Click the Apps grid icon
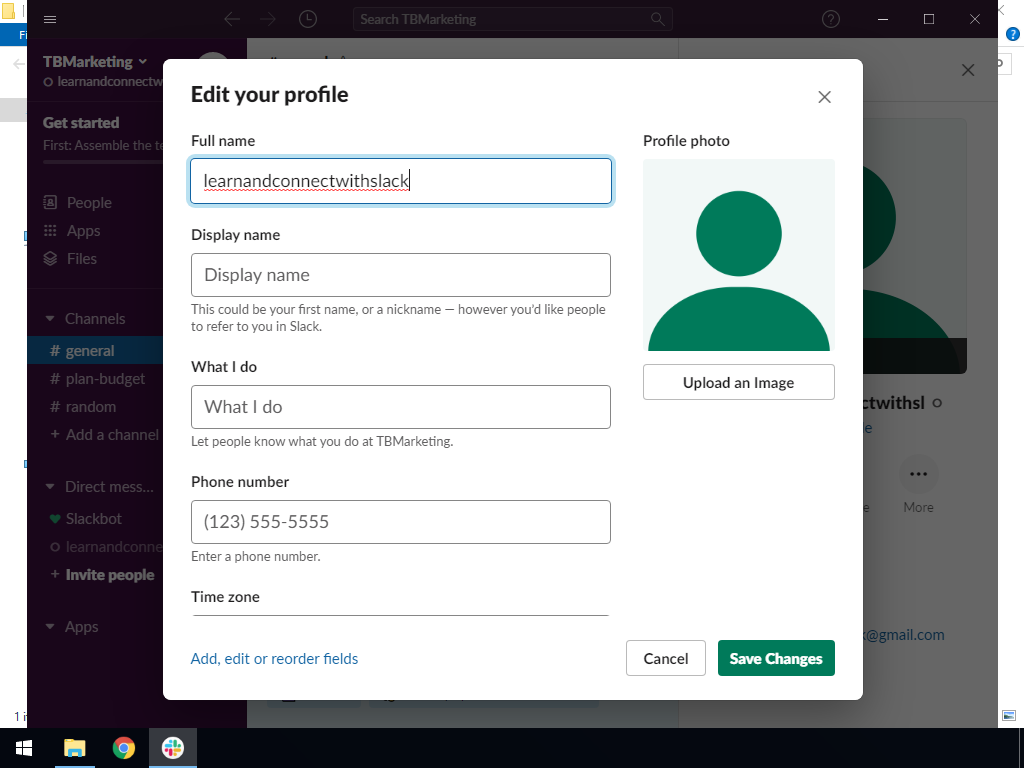Image resolution: width=1024 pixels, height=768 pixels. 50,231
